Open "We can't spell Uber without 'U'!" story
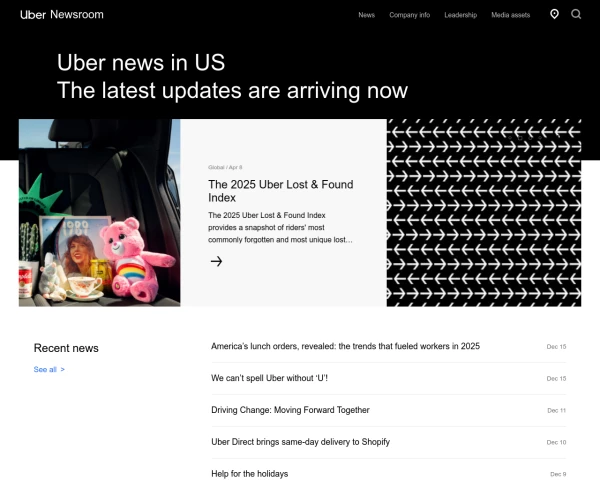The image size is (600, 480). click(x=269, y=378)
